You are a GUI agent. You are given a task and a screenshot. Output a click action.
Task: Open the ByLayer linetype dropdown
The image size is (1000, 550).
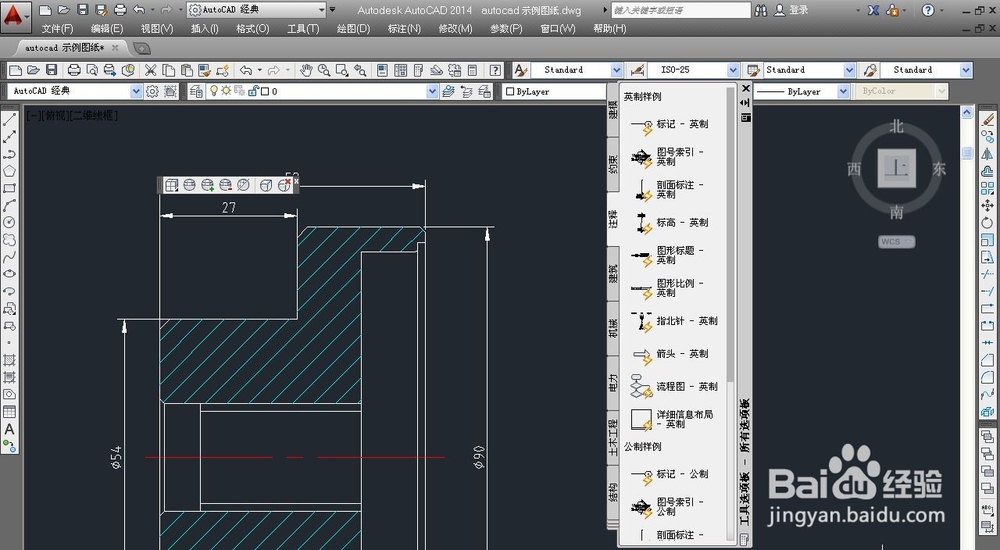843,91
